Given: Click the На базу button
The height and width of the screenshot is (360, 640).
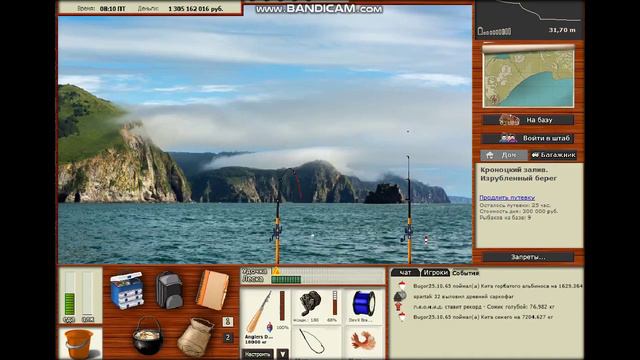Looking at the screenshot, I should [528, 120].
